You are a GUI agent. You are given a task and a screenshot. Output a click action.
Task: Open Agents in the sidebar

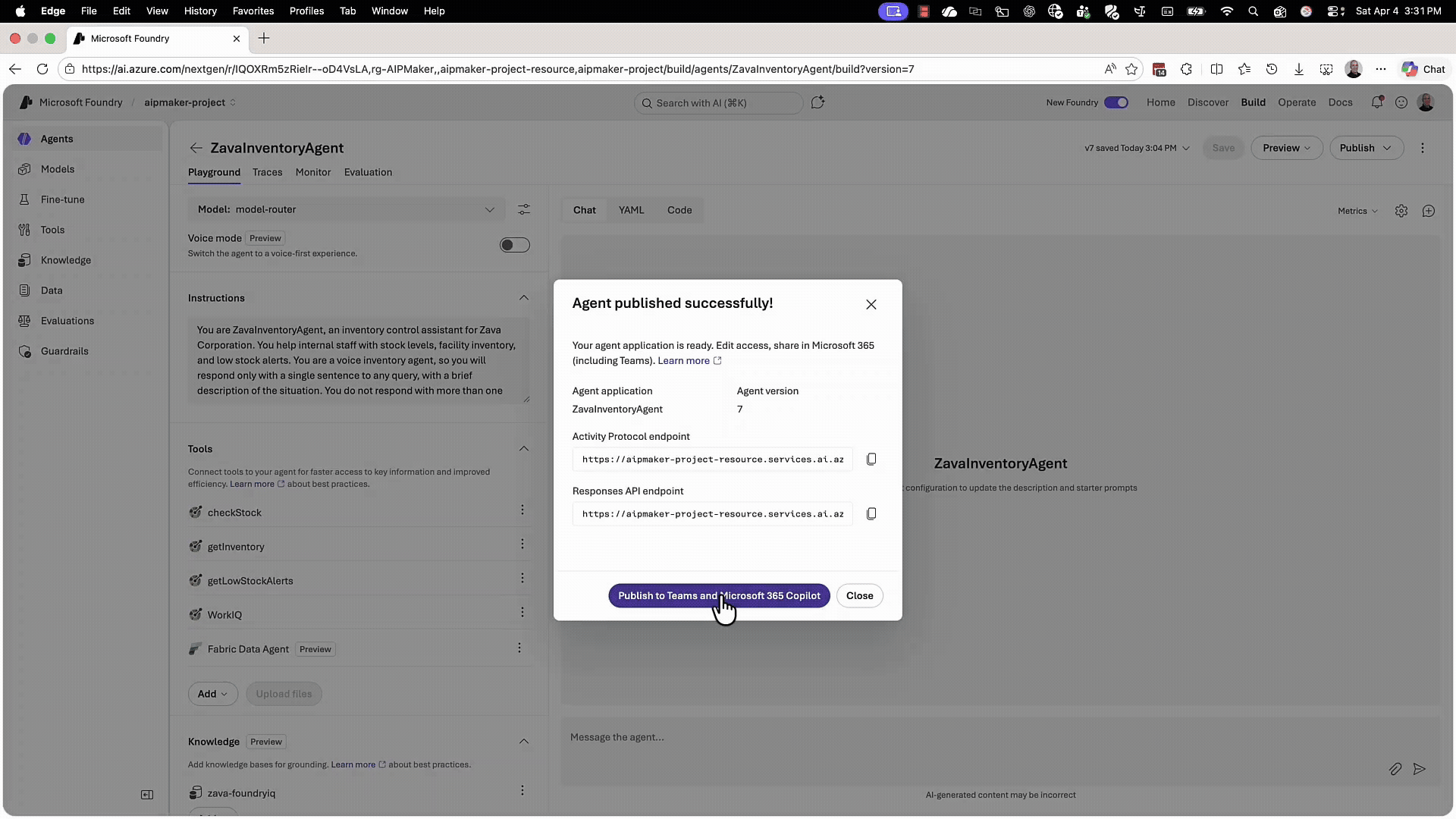(x=89, y=139)
